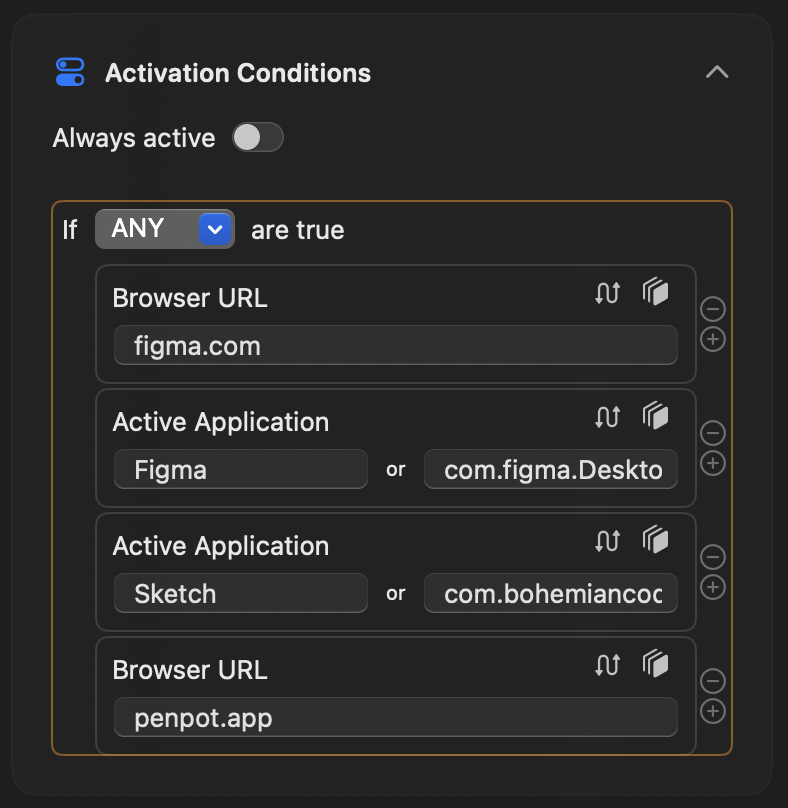Remove the Figma Active Application condition
788x808 pixels.
(713, 433)
